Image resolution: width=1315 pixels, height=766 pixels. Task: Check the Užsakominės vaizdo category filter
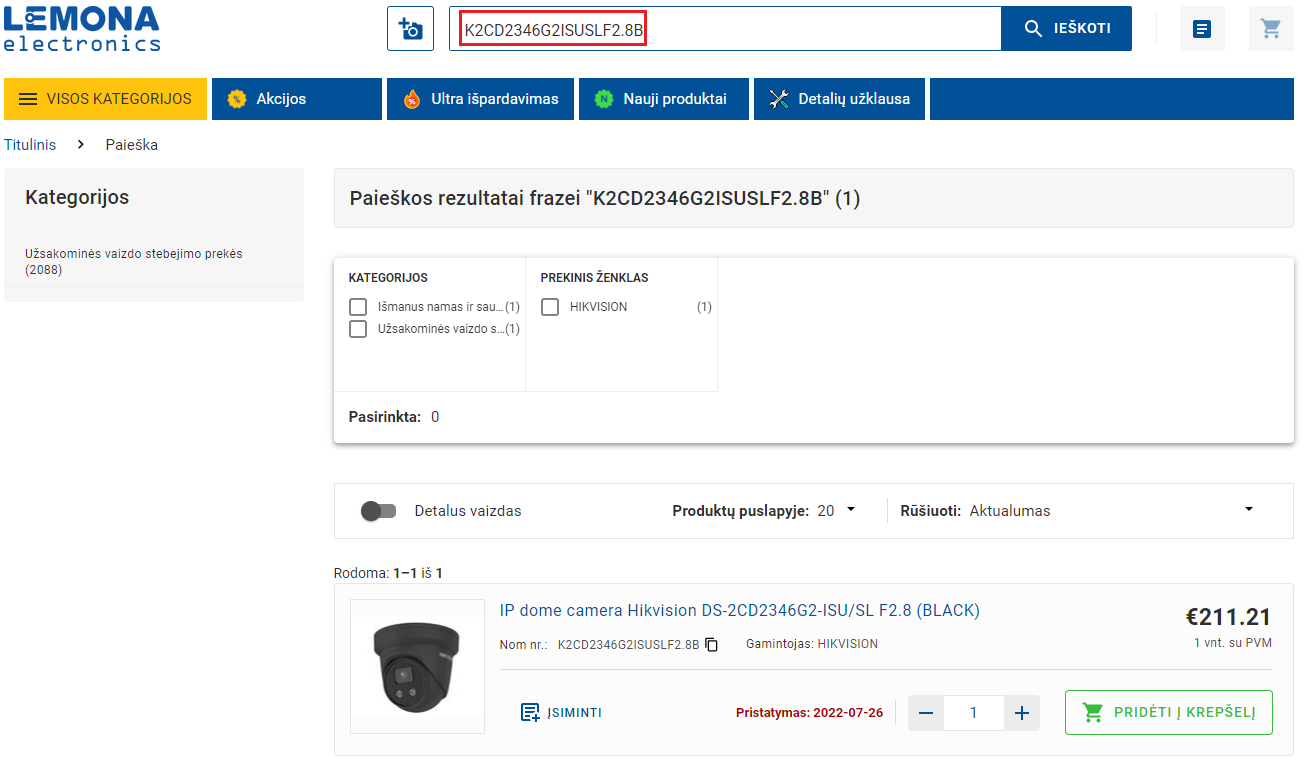[x=358, y=329]
